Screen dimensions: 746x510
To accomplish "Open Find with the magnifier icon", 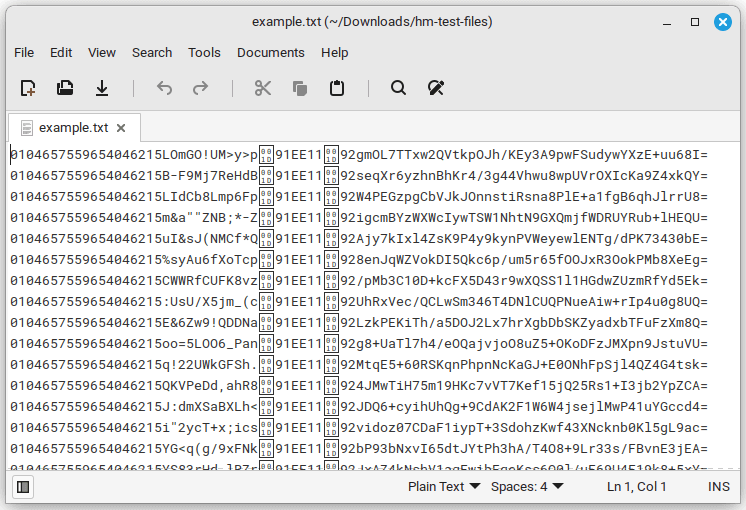I will [398, 88].
